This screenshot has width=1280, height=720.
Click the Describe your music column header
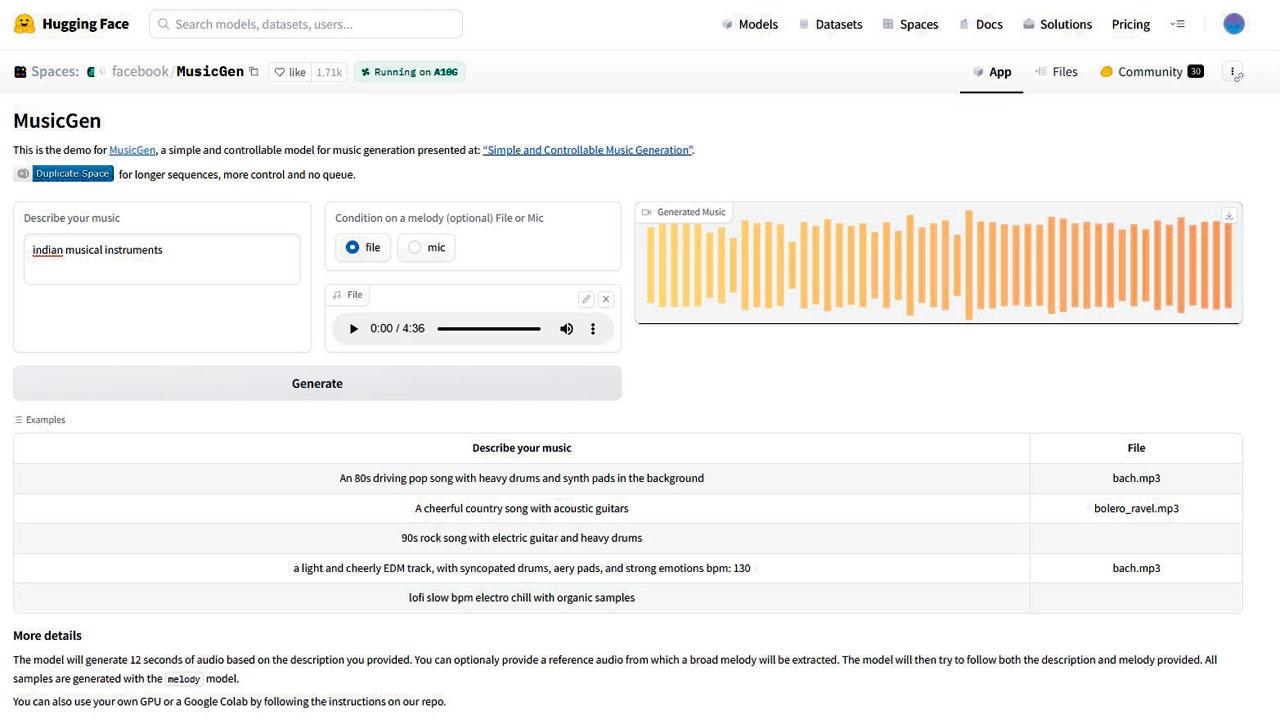click(x=522, y=448)
